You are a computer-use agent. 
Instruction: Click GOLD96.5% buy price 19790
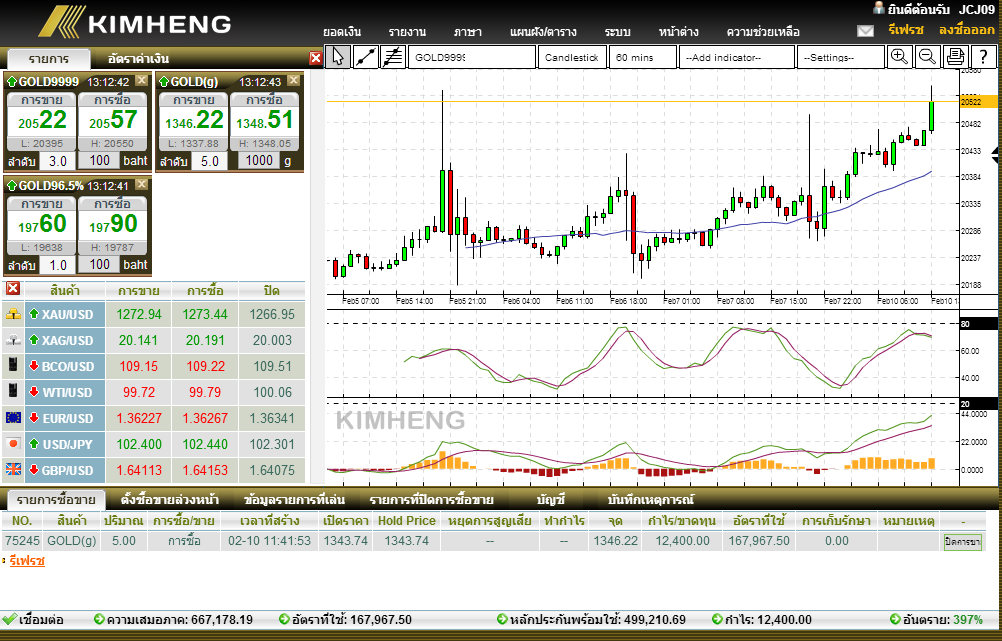(112, 224)
